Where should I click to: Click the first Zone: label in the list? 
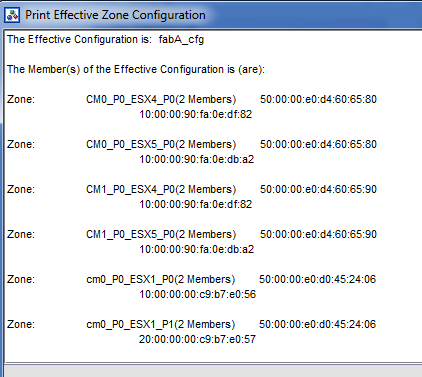tap(21, 99)
